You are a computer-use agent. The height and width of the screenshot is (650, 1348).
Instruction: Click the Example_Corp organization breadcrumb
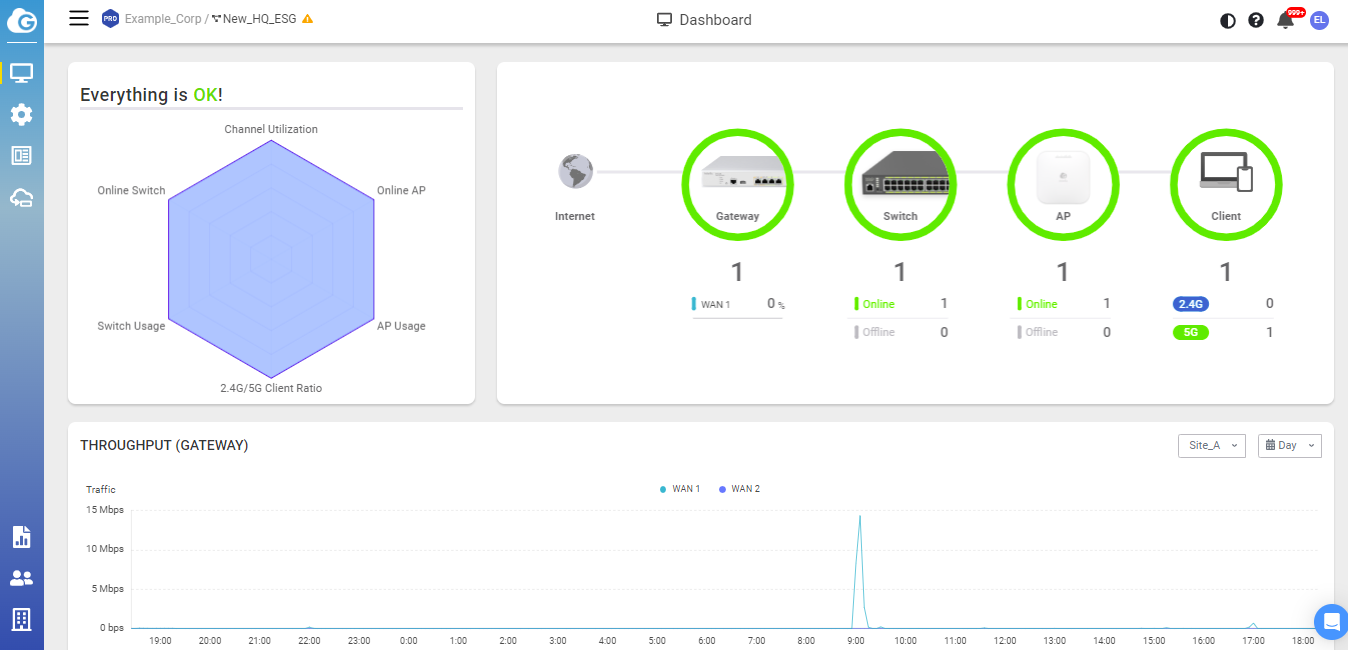click(163, 19)
